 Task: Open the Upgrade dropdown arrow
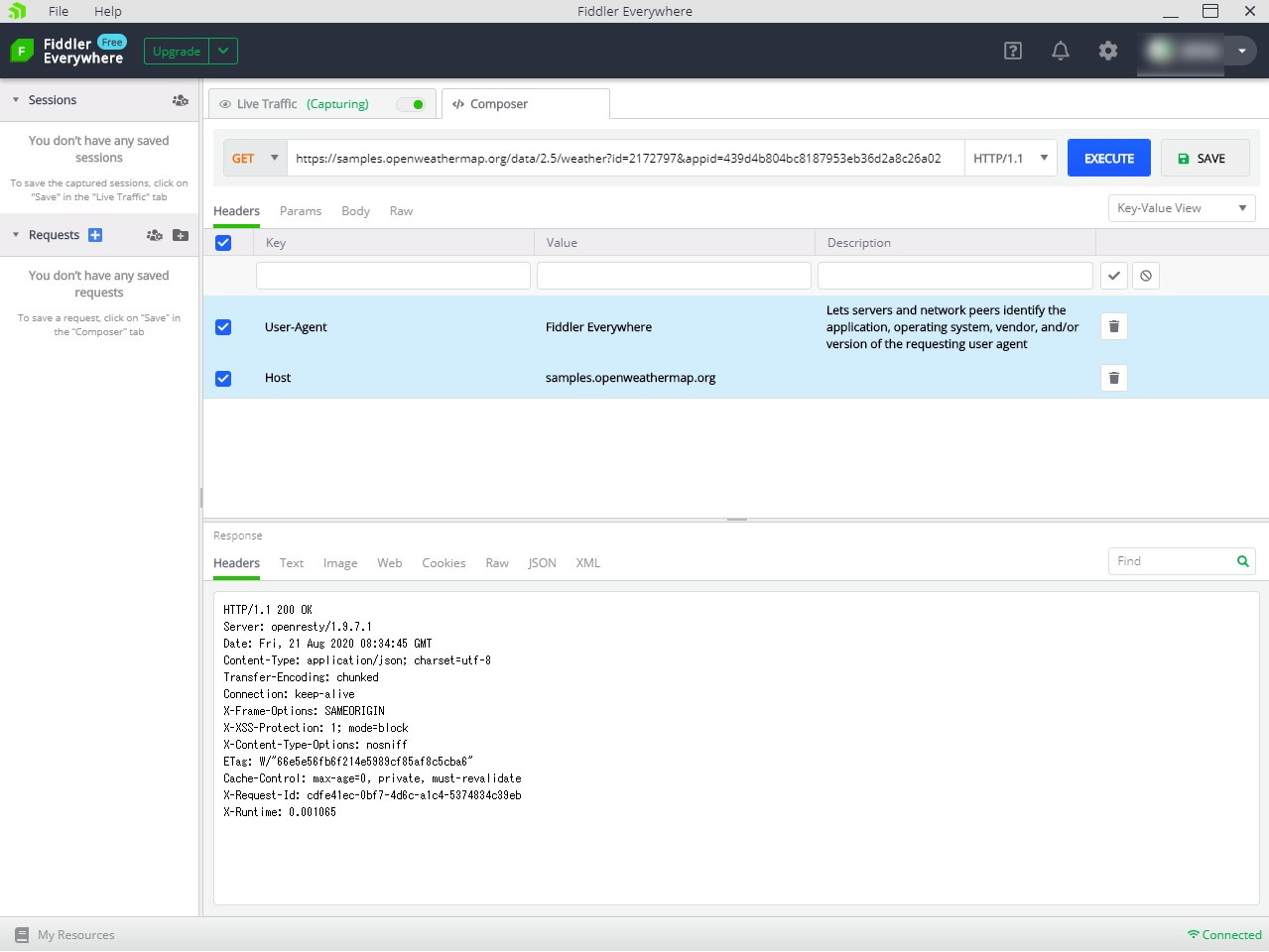pyautogui.click(x=223, y=51)
